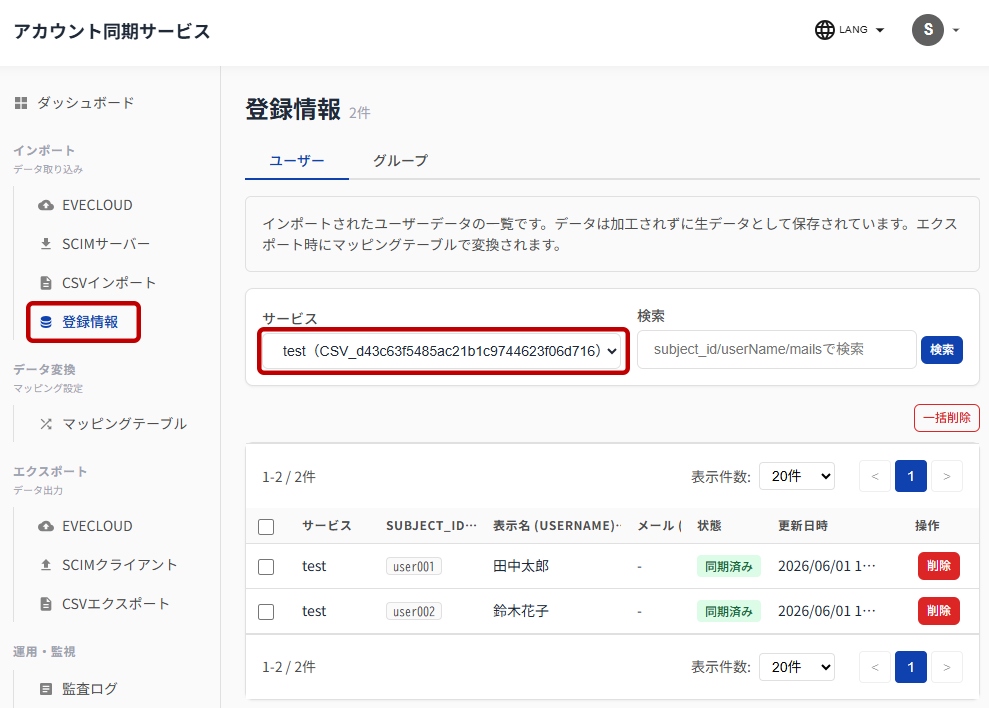Click the 登録情報 database icon
The height and width of the screenshot is (708, 989).
point(46,322)
